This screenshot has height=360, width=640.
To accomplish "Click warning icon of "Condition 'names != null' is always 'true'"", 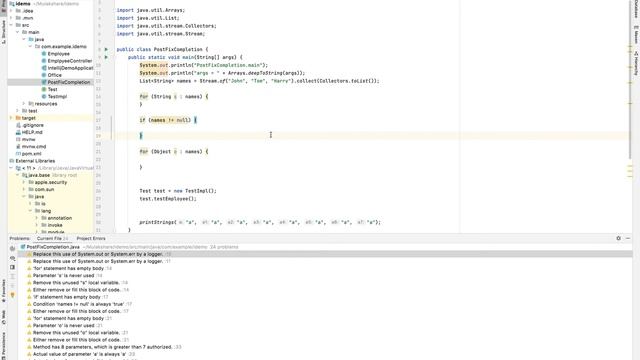I will (29, 304).
